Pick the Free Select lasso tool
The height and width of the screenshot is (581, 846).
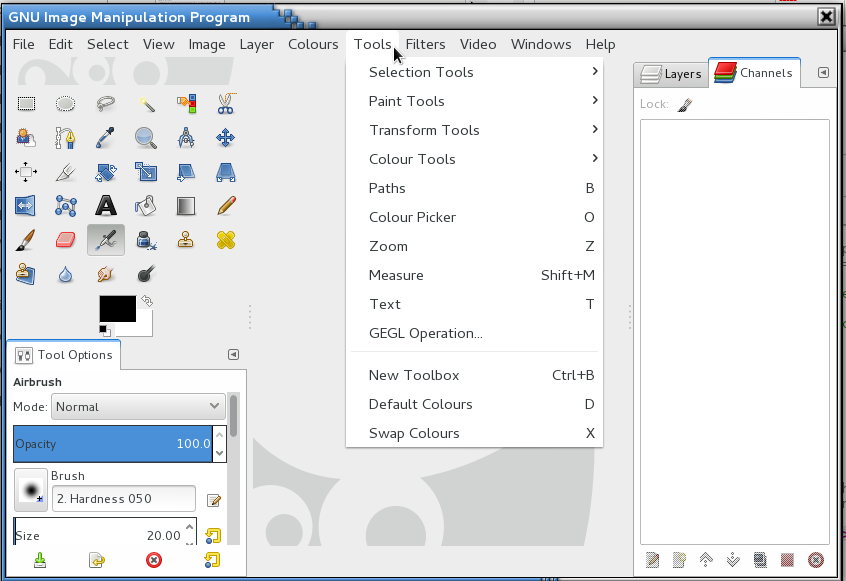coord(106,104)
